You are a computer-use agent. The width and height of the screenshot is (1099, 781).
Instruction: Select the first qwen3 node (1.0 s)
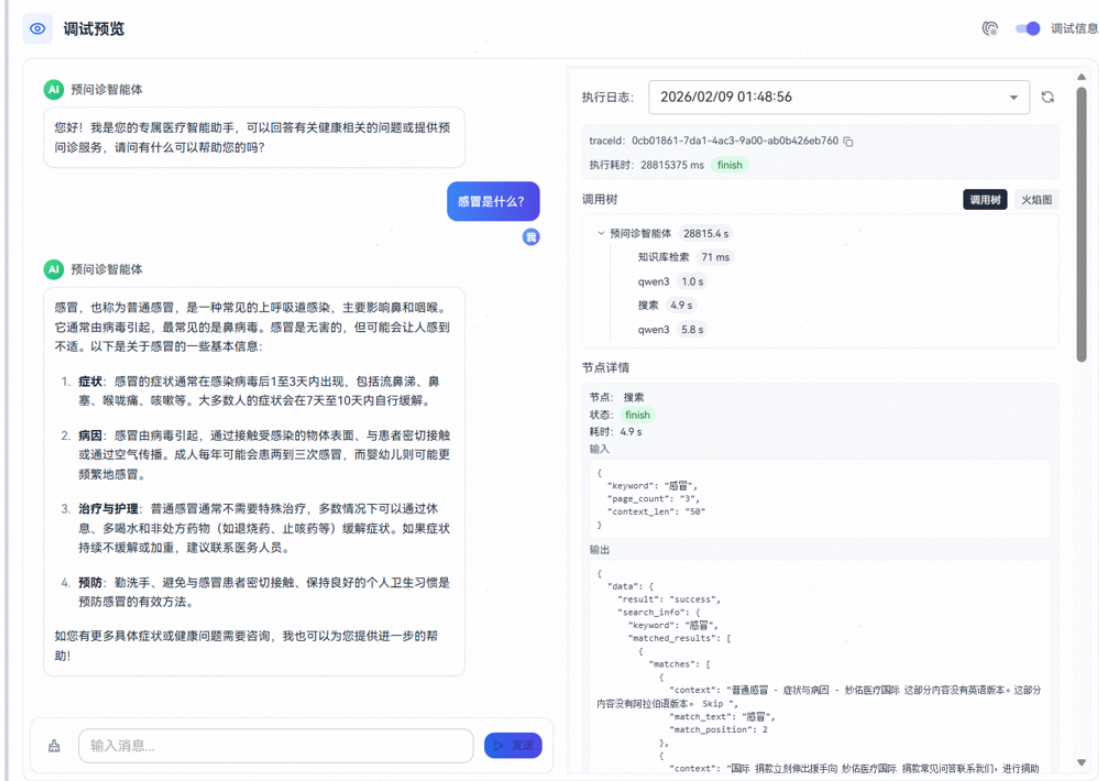(654, 281)
